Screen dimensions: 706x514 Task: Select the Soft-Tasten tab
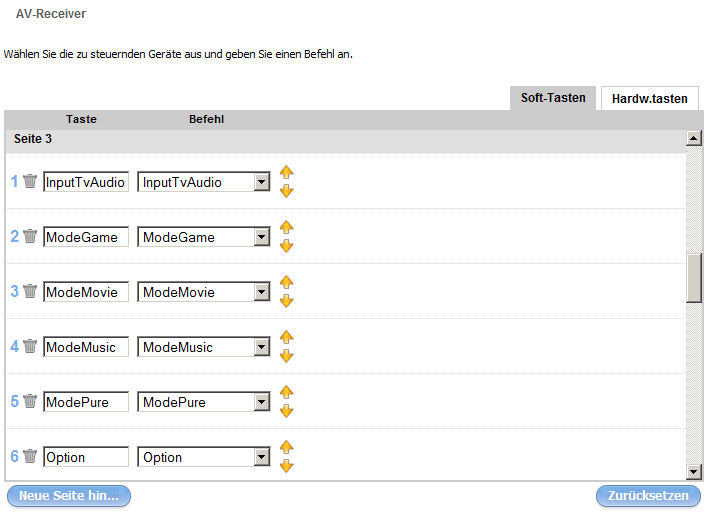553,97
